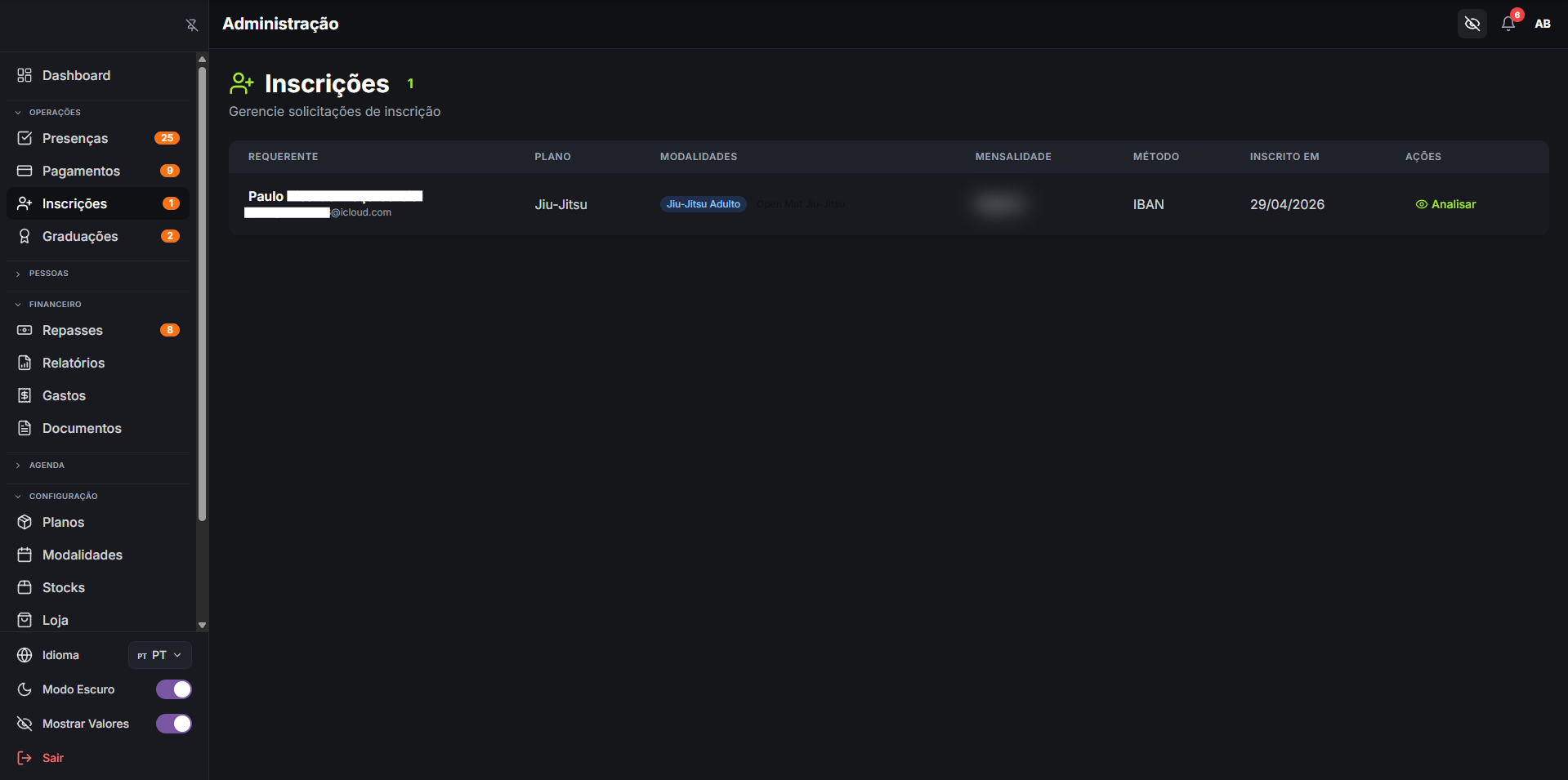Click the Graduações award icon

coord(25,236)
